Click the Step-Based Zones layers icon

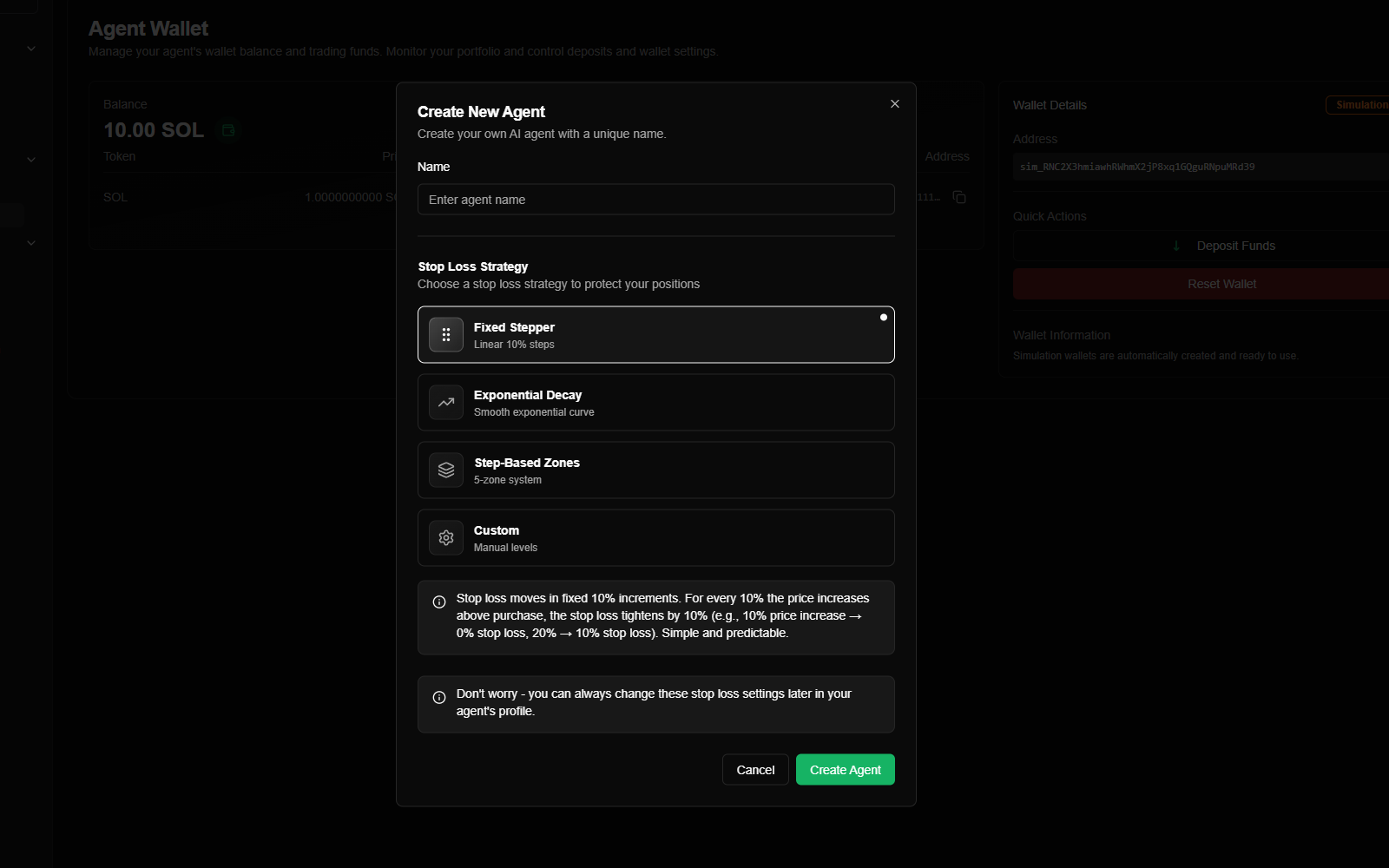click(445, 470)
